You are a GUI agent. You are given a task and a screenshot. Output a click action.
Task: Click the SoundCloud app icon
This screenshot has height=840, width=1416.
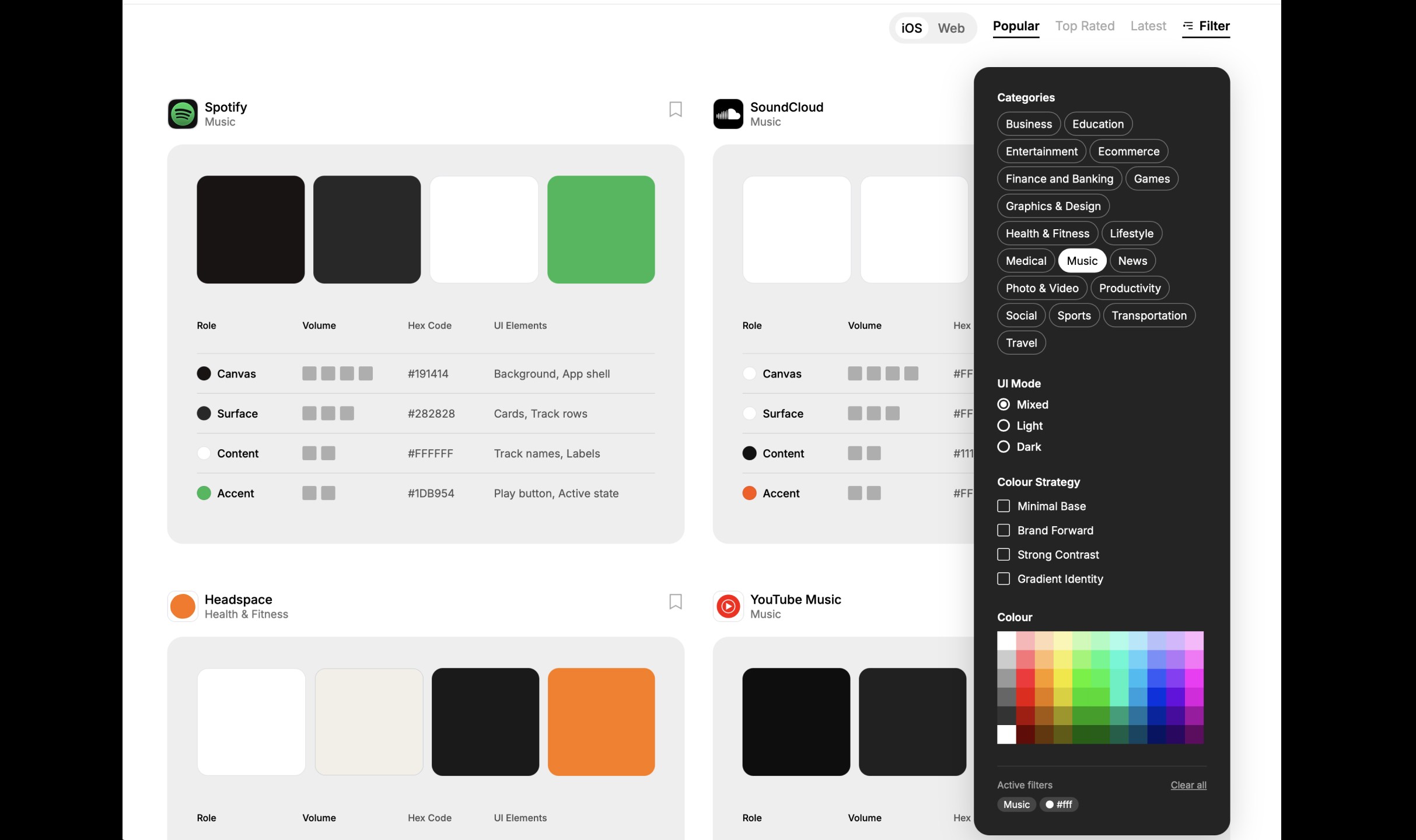[728, 114]
